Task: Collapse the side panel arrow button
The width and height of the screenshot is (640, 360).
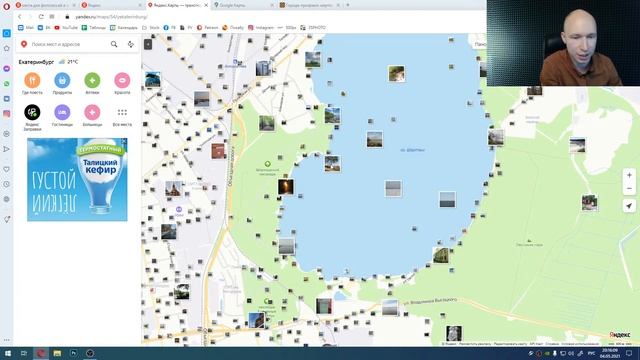Action: pyautogui.click(x=148, y=44)
